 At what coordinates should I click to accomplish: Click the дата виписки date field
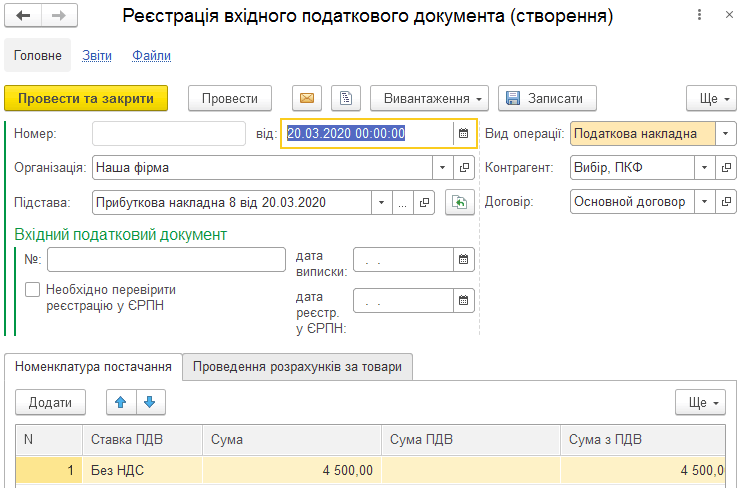point(403,259)
